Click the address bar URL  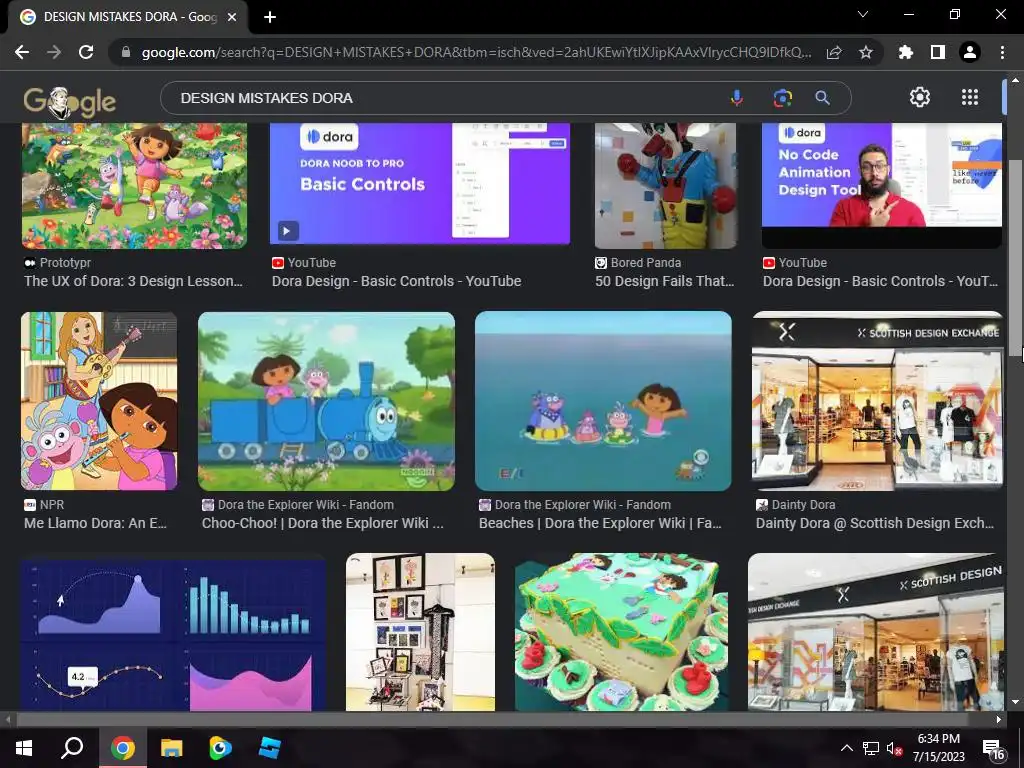477,52
